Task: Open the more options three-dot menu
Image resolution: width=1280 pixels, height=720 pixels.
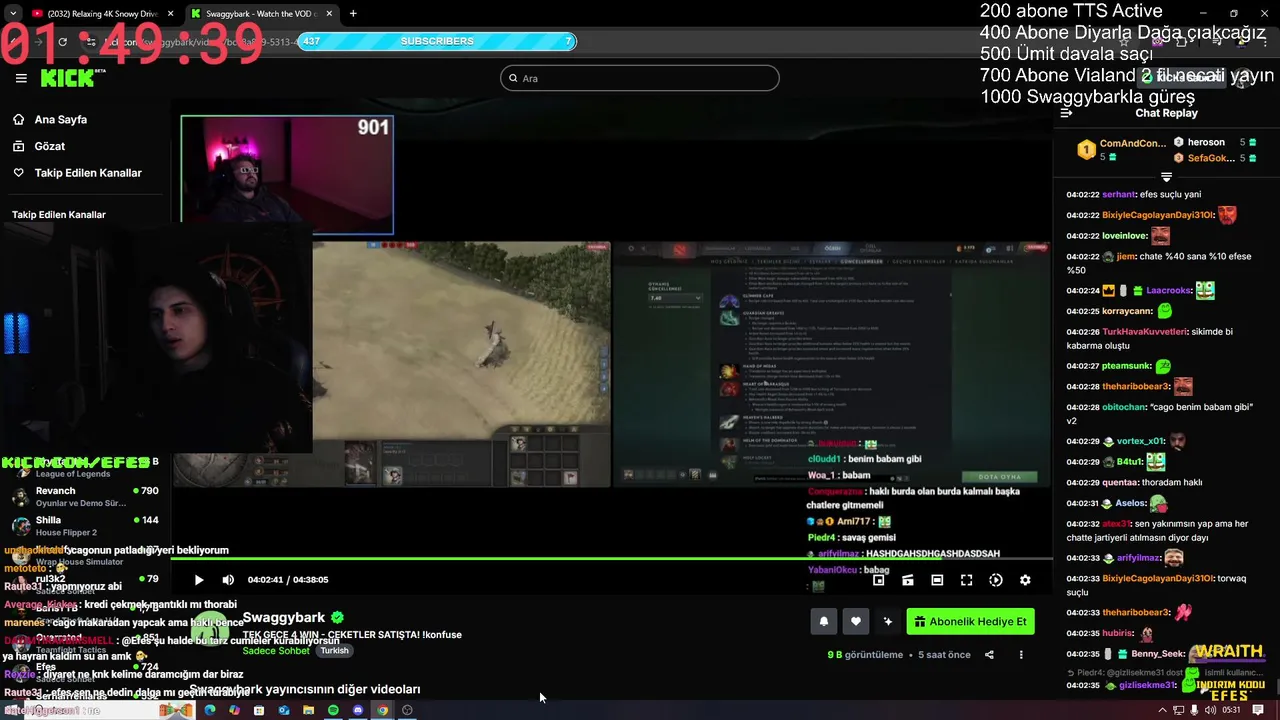Action: pyautogui.click(x=1021, y=655)
